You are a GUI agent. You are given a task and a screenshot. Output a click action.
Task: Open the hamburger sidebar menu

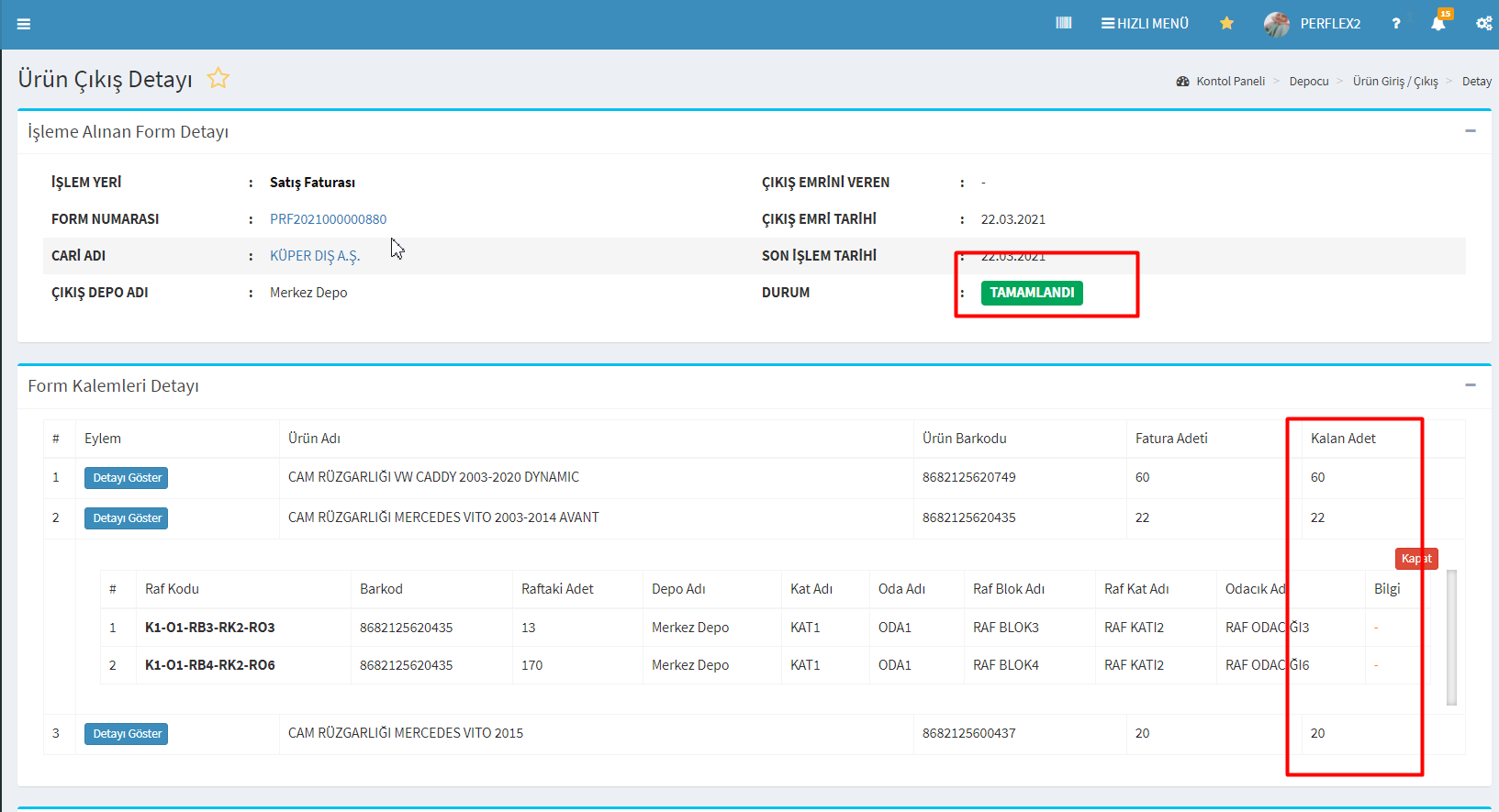24,24
